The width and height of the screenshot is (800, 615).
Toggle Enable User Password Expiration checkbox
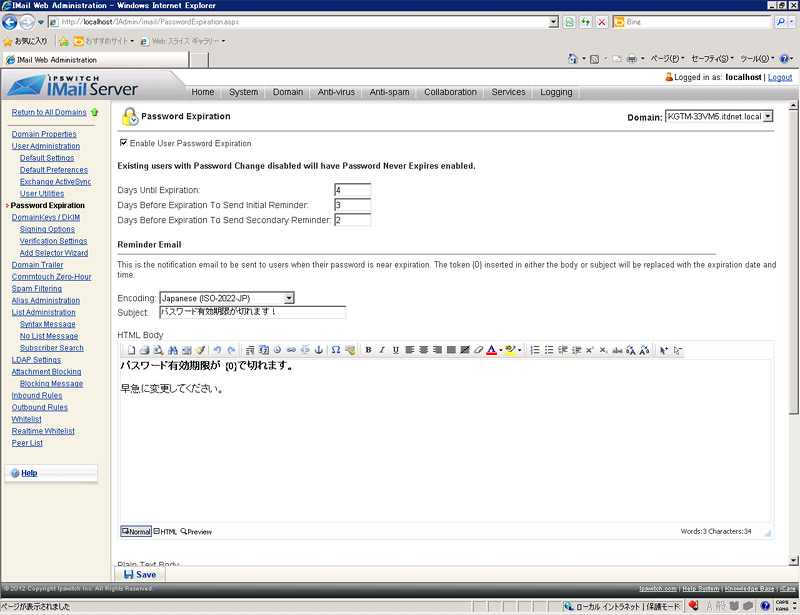(123, 143)
